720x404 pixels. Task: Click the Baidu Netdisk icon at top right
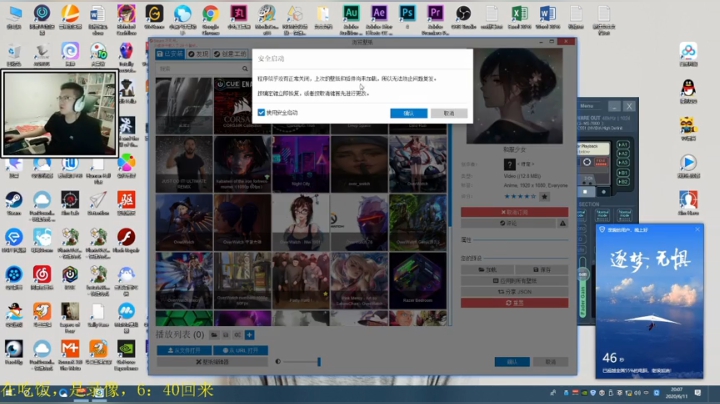click(x=688, y=54)
